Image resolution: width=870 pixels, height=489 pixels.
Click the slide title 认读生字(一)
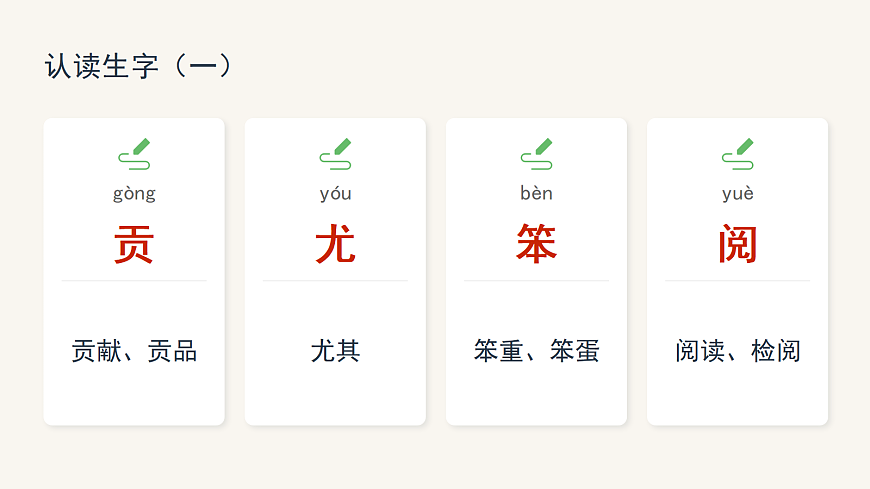pyautogui.click(x=139, y=67)
